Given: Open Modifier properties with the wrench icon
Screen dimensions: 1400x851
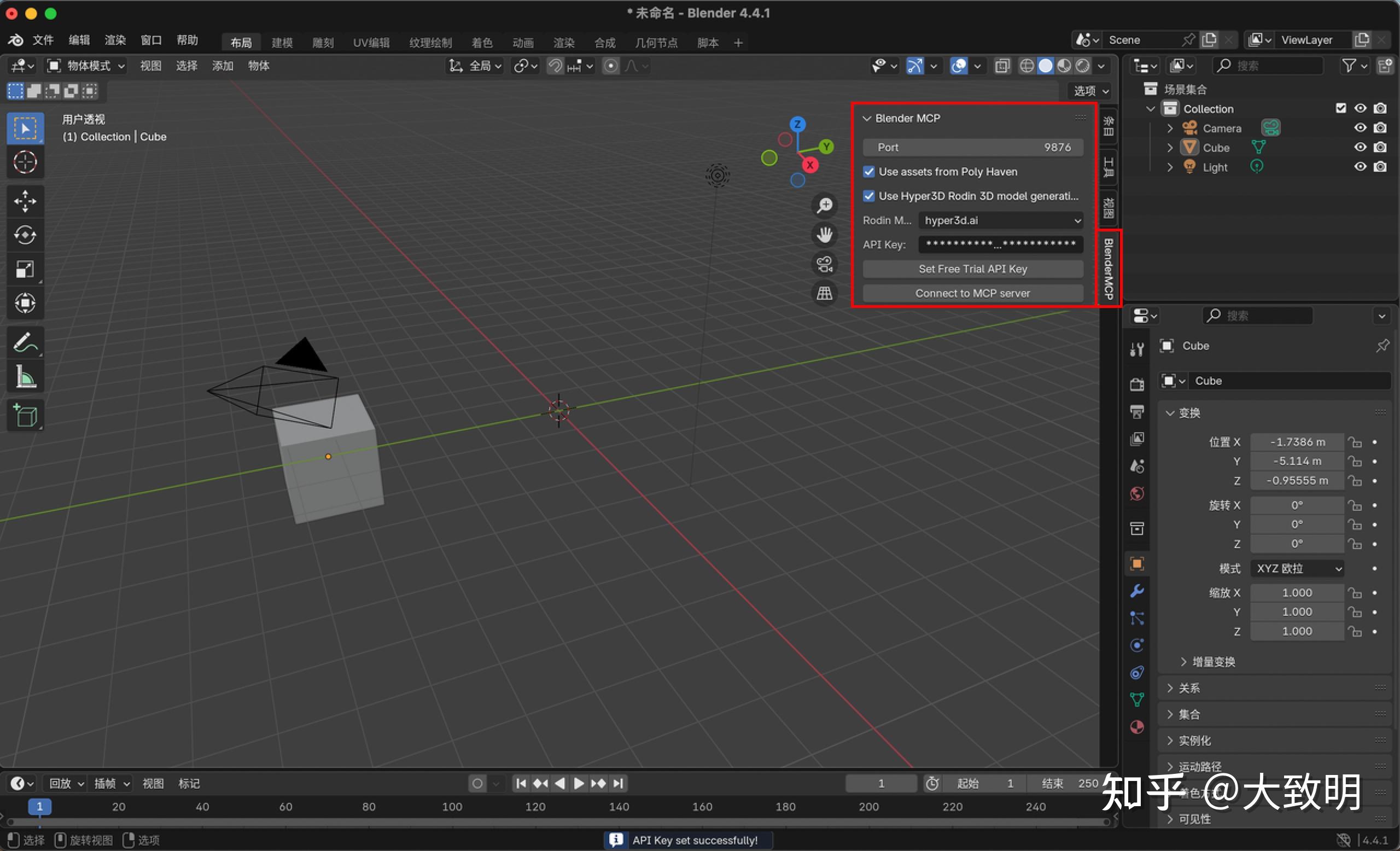Looking at the screenshot, I should (1136, 591).
